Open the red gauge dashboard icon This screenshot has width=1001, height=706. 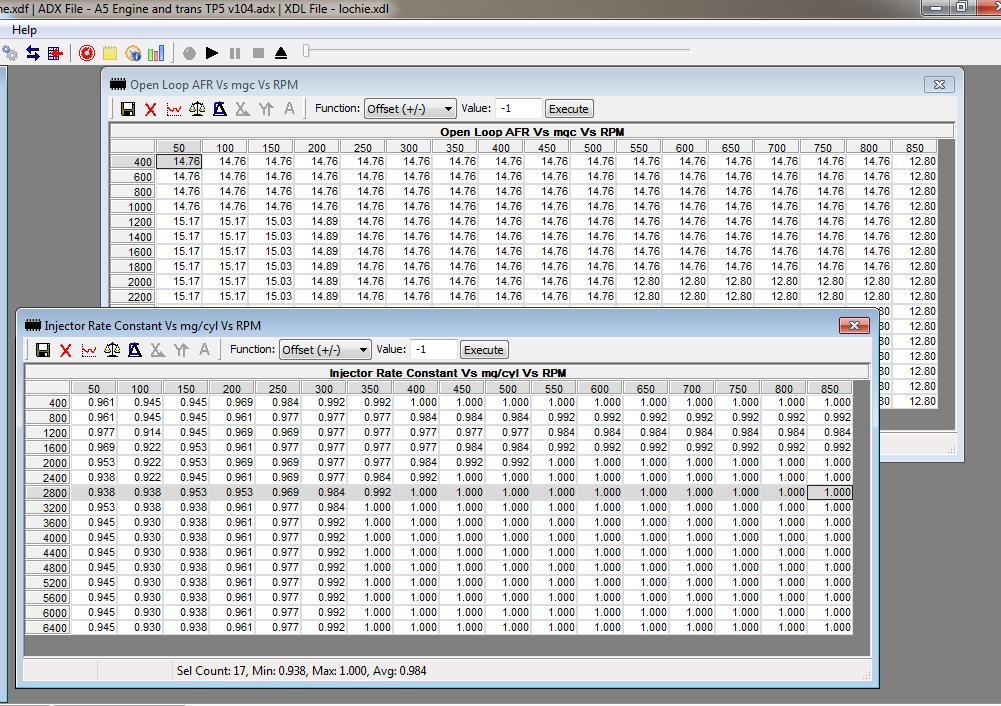point(87,53)
